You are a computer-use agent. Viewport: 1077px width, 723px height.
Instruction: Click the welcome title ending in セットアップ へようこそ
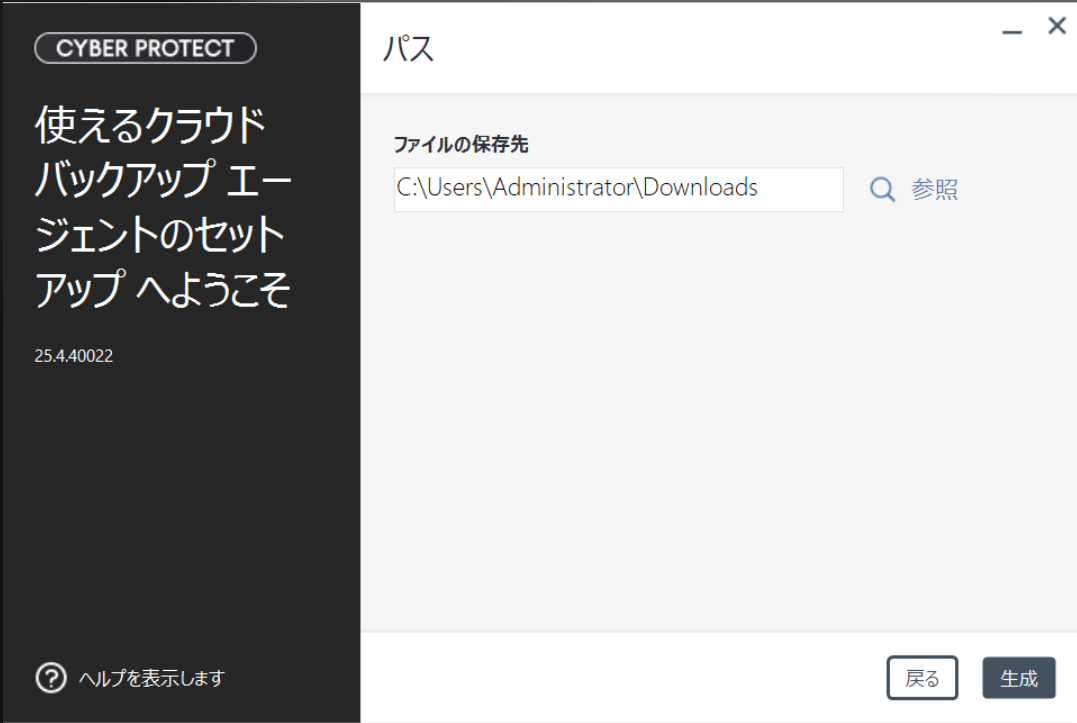click(x=163, y=206)
